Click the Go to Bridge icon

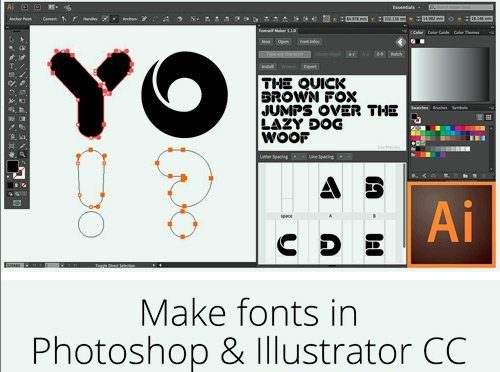(25, 7)
